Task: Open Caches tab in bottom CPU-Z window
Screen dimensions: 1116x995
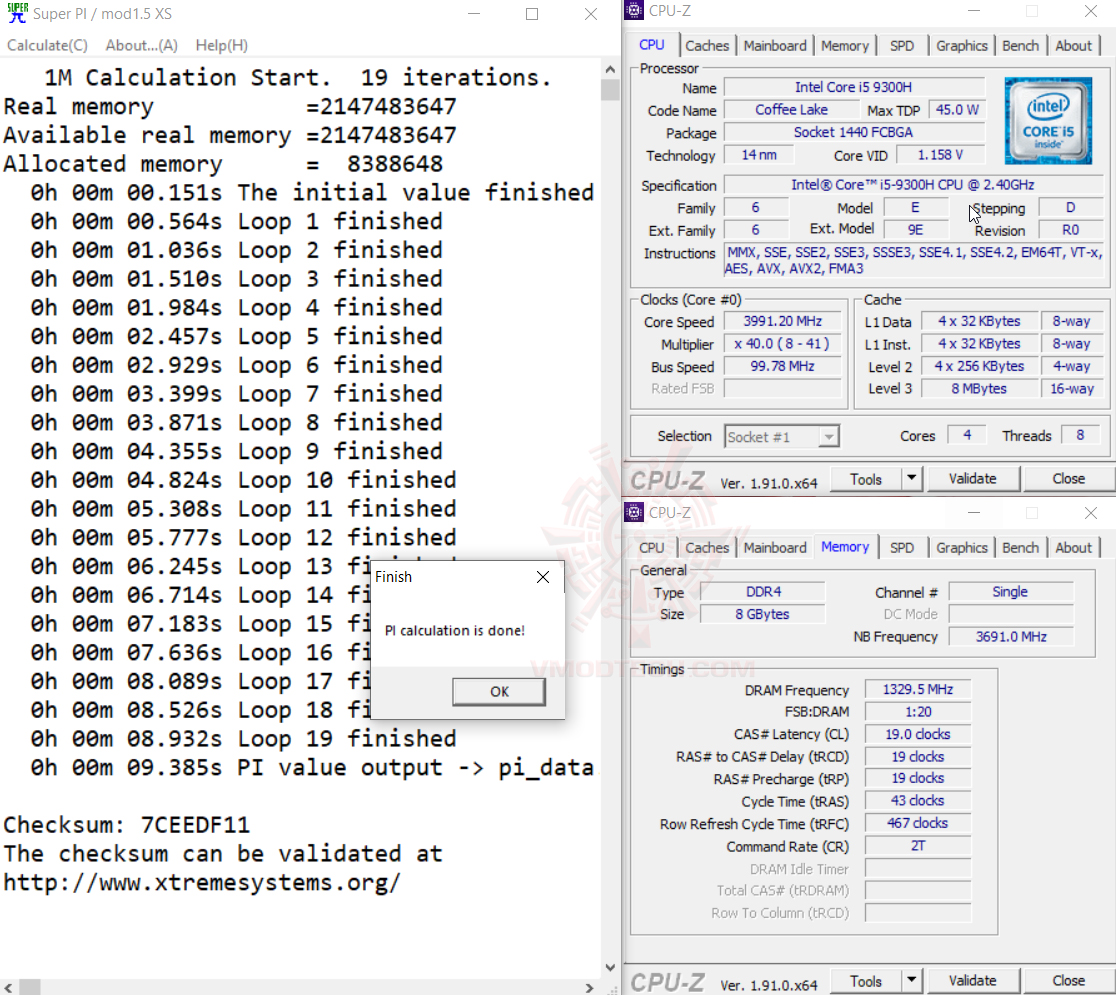Action: [x=707, y=547]
